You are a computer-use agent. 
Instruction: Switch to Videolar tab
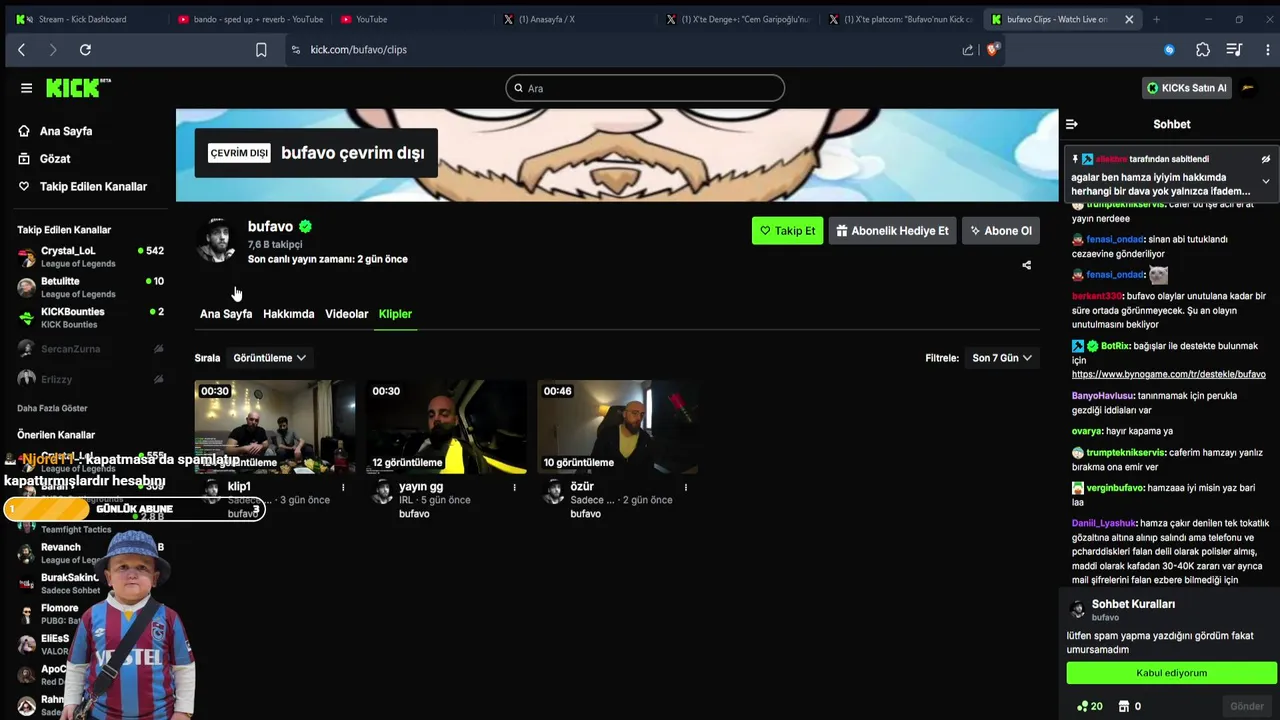click(x=347, y=314)
